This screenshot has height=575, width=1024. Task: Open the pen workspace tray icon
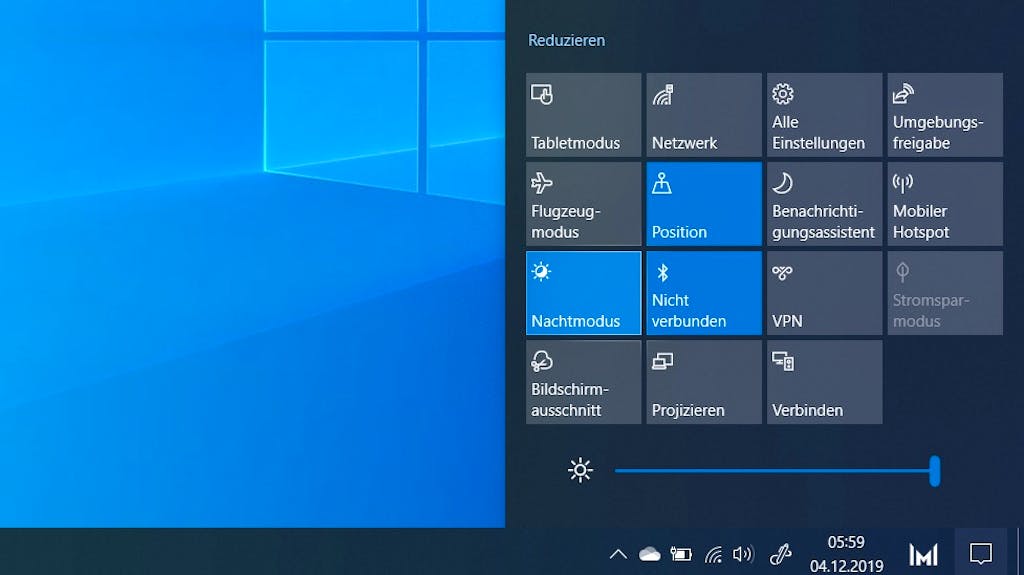tap(780, 555)
